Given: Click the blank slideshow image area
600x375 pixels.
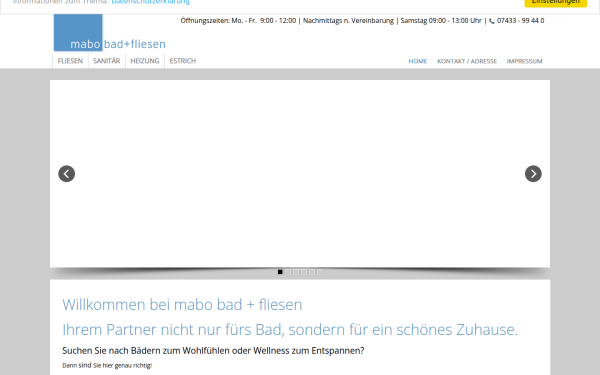Looking at the screenshot, I should coord(300,174).
